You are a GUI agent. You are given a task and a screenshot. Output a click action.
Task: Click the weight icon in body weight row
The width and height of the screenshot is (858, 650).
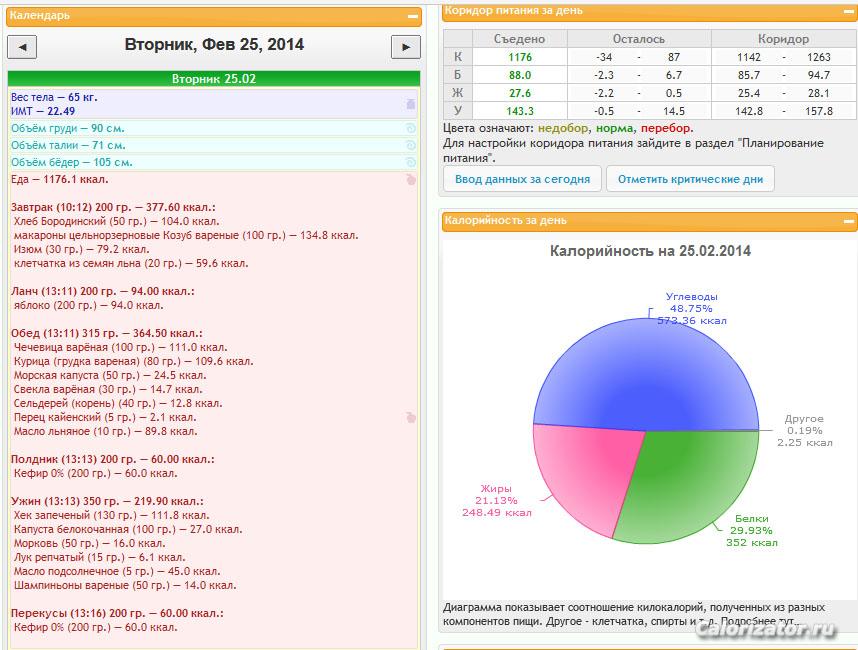tap(410, 104)
